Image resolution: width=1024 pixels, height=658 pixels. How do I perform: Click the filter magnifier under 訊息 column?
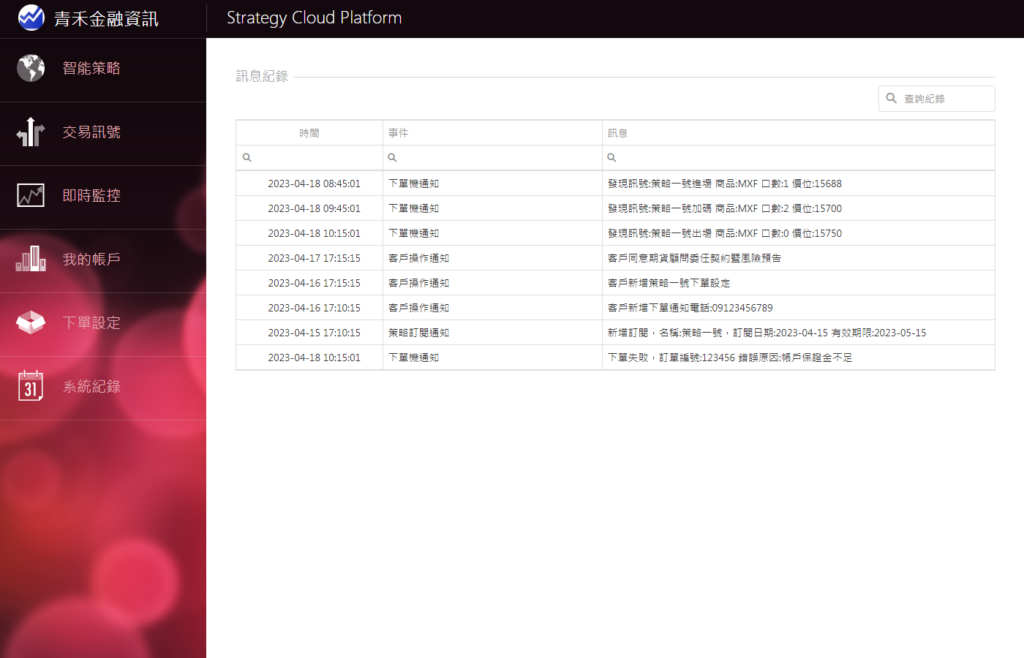(611, 157)
